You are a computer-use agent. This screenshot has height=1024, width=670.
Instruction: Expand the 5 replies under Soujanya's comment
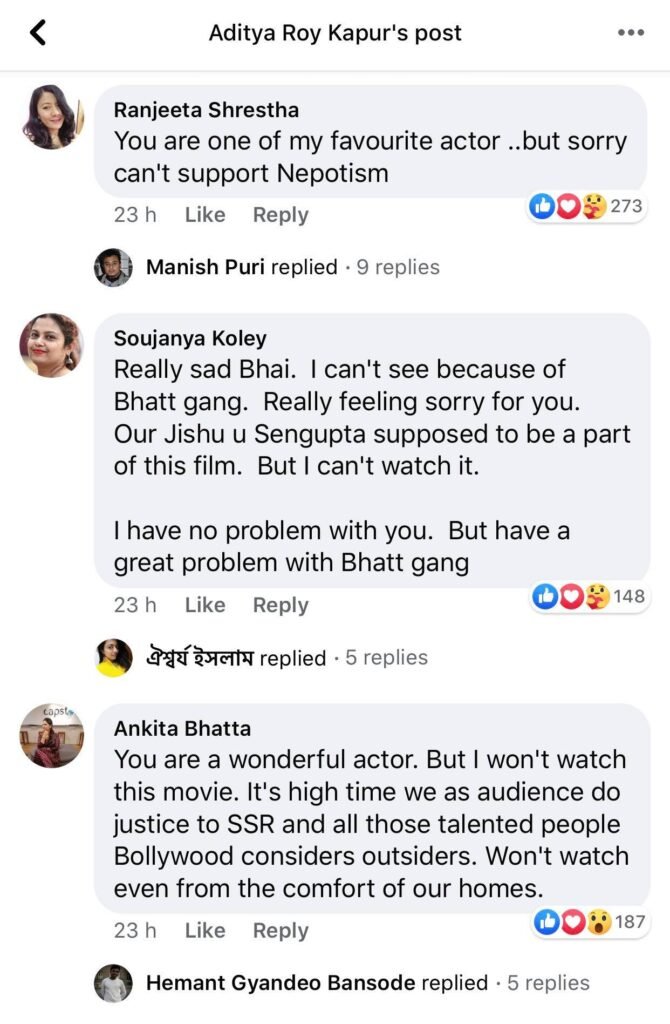click(386, 658)
